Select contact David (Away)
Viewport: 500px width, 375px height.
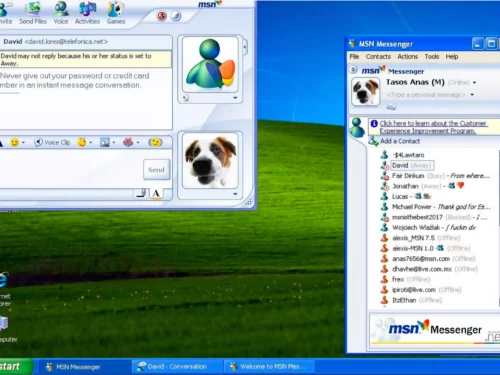click(412, 165)
